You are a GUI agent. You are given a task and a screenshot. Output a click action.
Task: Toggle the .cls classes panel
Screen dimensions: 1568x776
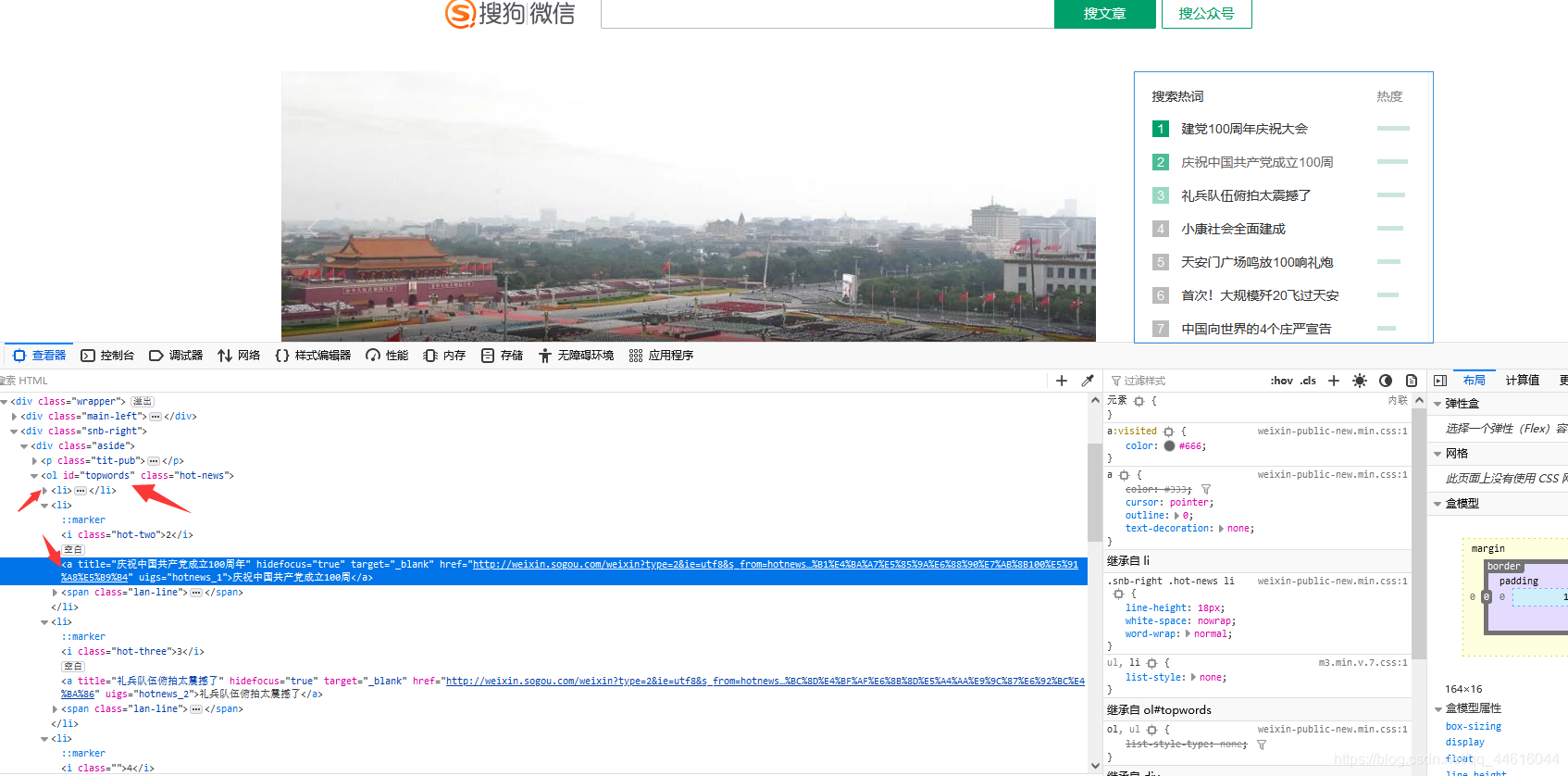(1308, 381)
